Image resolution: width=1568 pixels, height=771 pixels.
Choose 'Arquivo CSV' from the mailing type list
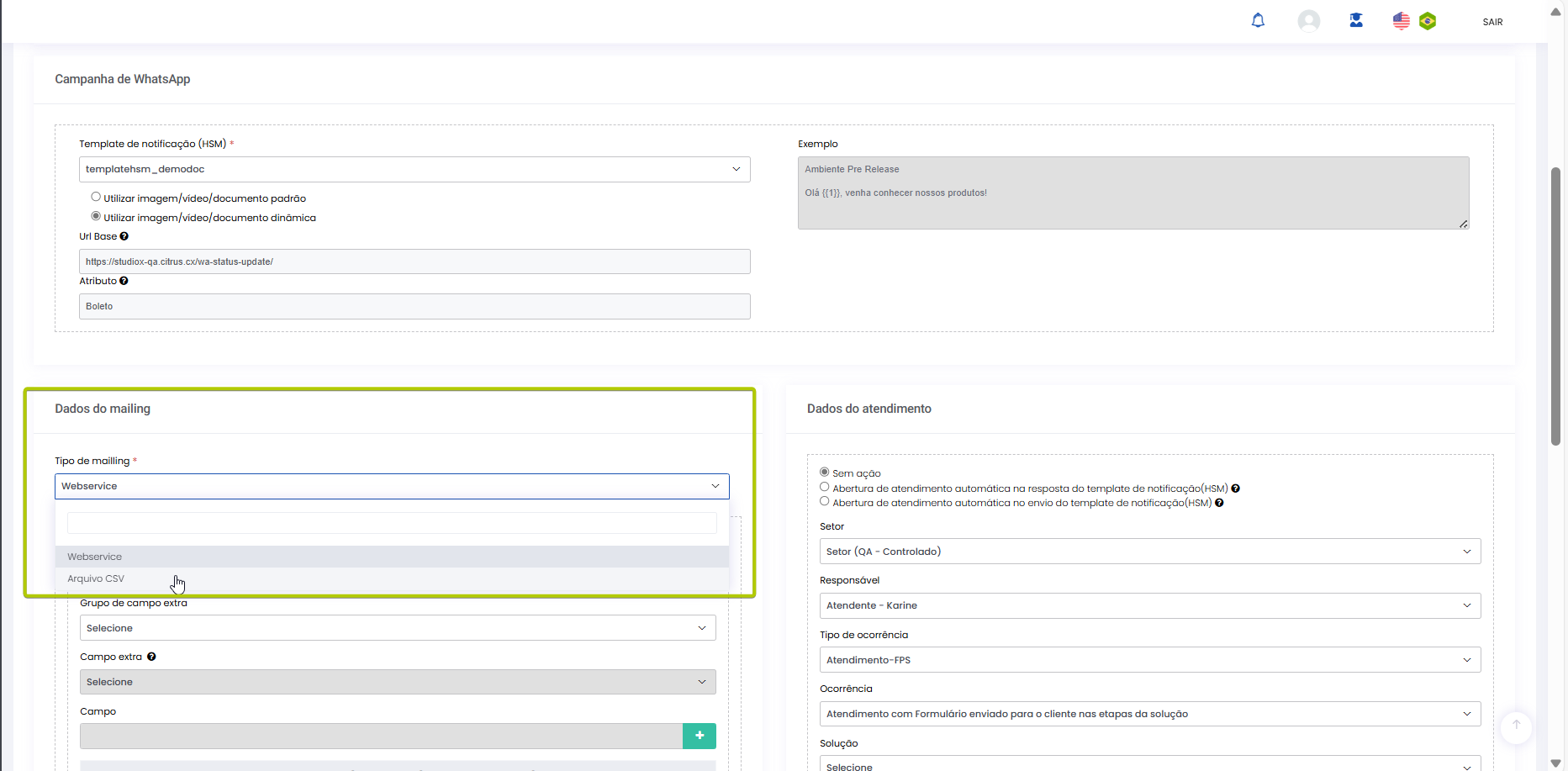(x=96, y=579)
